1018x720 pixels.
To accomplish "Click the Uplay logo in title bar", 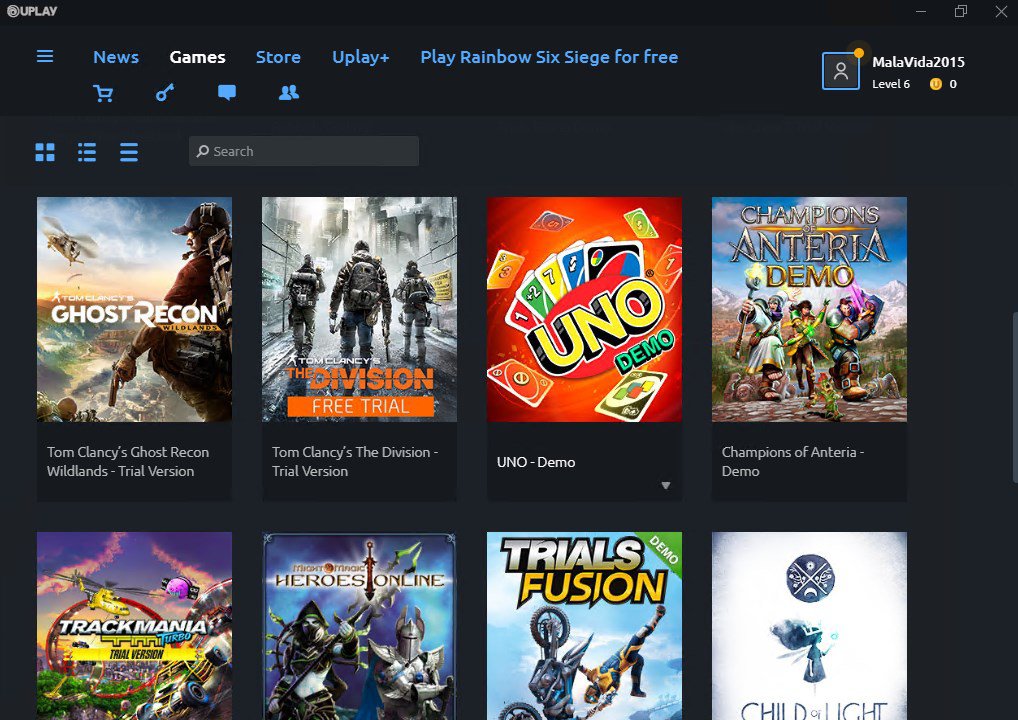I will [32, 11].
